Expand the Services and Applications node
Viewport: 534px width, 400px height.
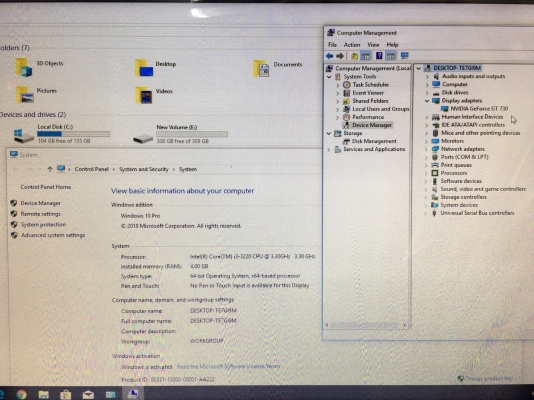(329, 149)
